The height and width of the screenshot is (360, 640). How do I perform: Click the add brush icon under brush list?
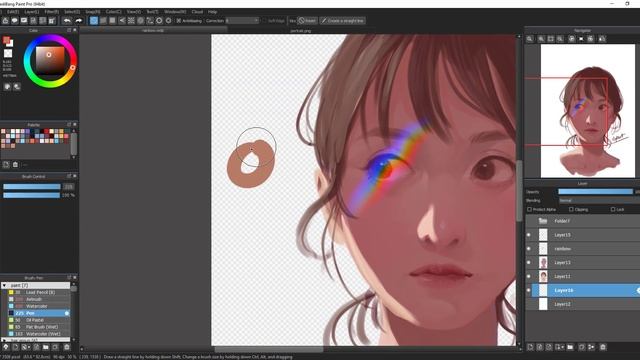coord(15,347)
